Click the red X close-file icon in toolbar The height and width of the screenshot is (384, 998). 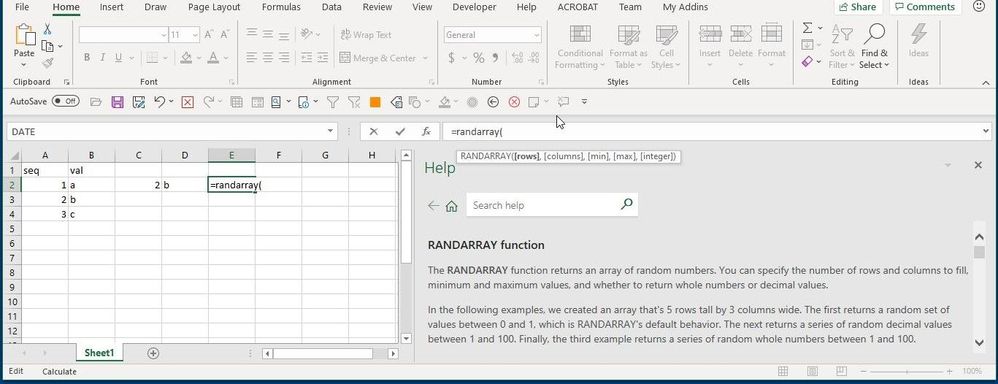[x=187, y=101]
